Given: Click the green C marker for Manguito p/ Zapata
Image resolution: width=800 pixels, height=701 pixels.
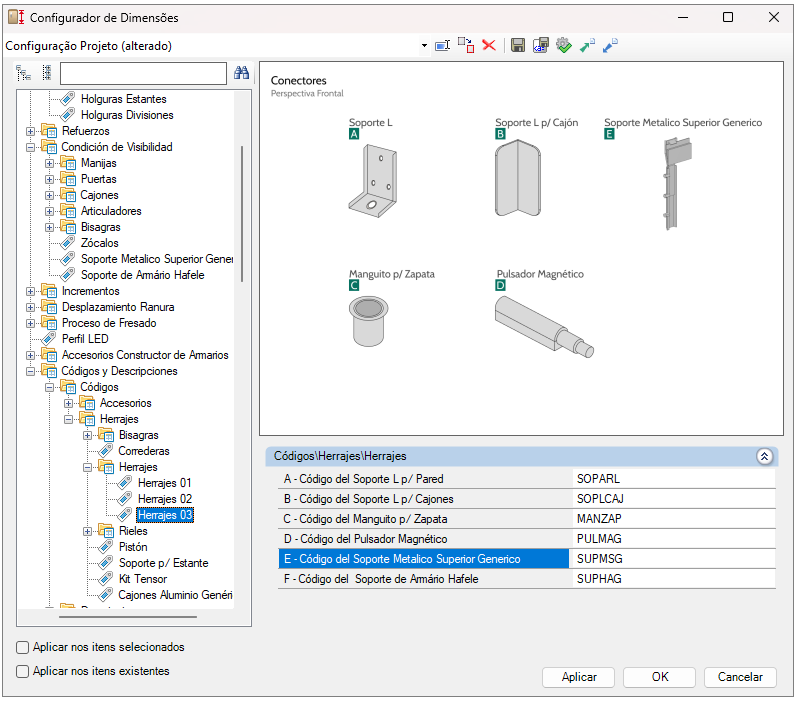Looking at the screenshot, I should pos(354,286).
